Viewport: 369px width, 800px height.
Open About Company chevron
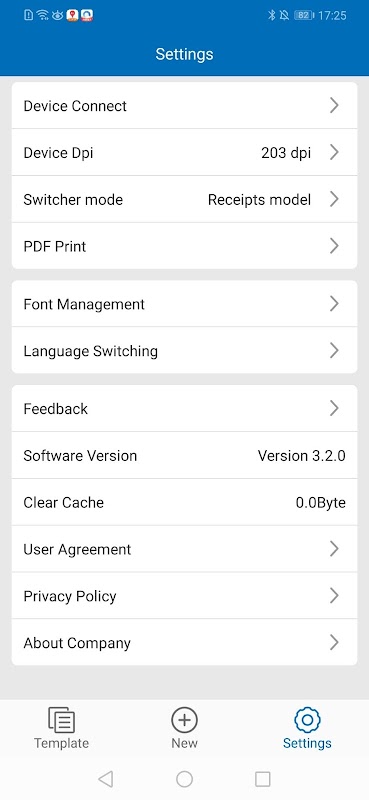(x=334, y=643)
